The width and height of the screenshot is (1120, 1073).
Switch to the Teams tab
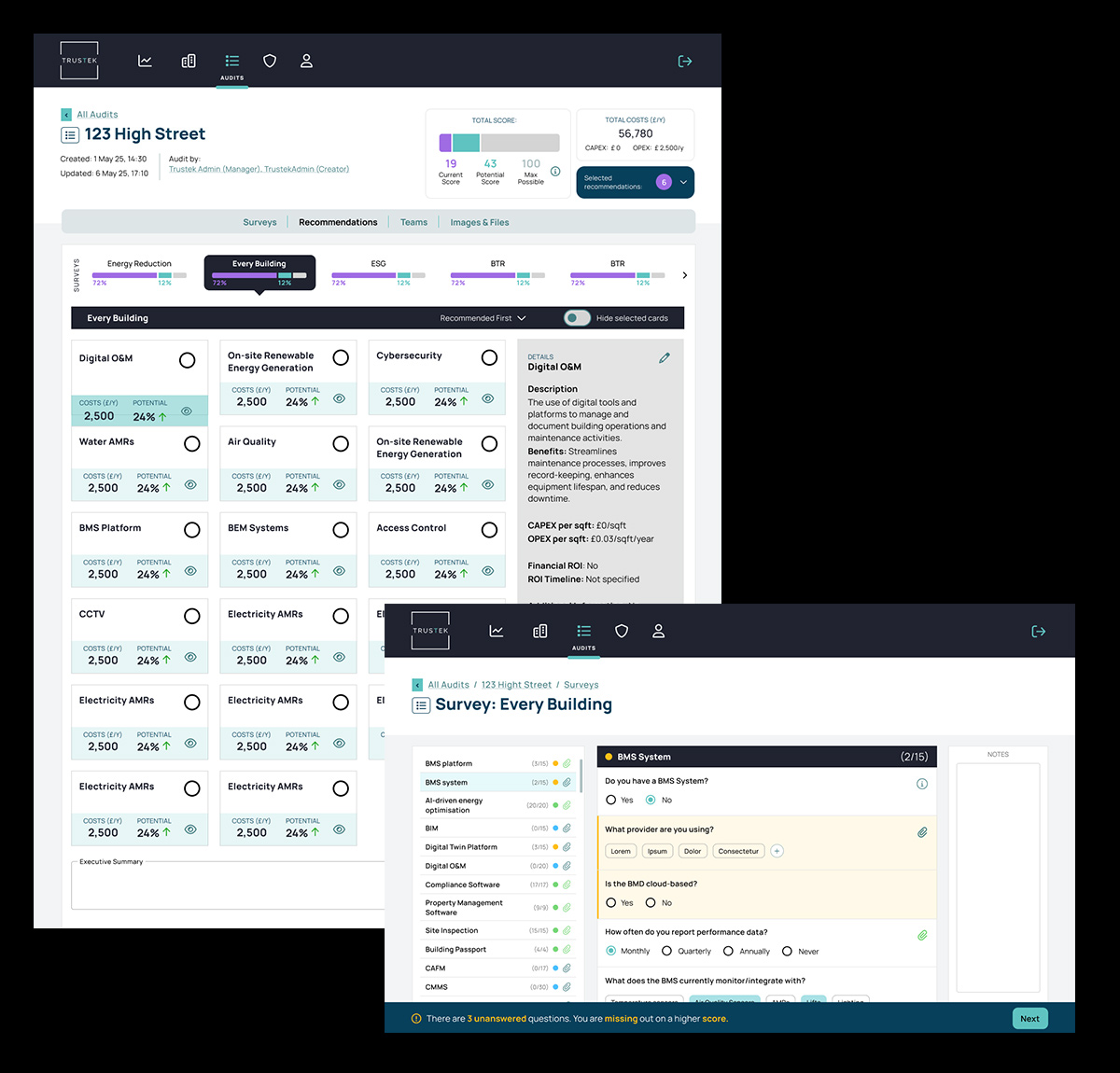point(413,222)
